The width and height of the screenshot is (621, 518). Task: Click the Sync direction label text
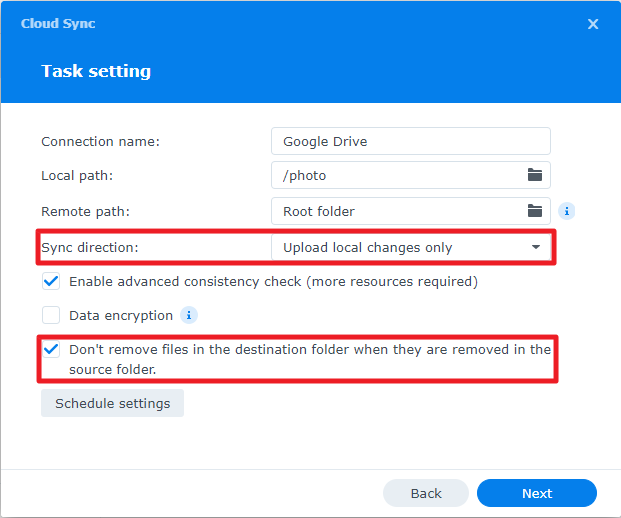(91, 247)
